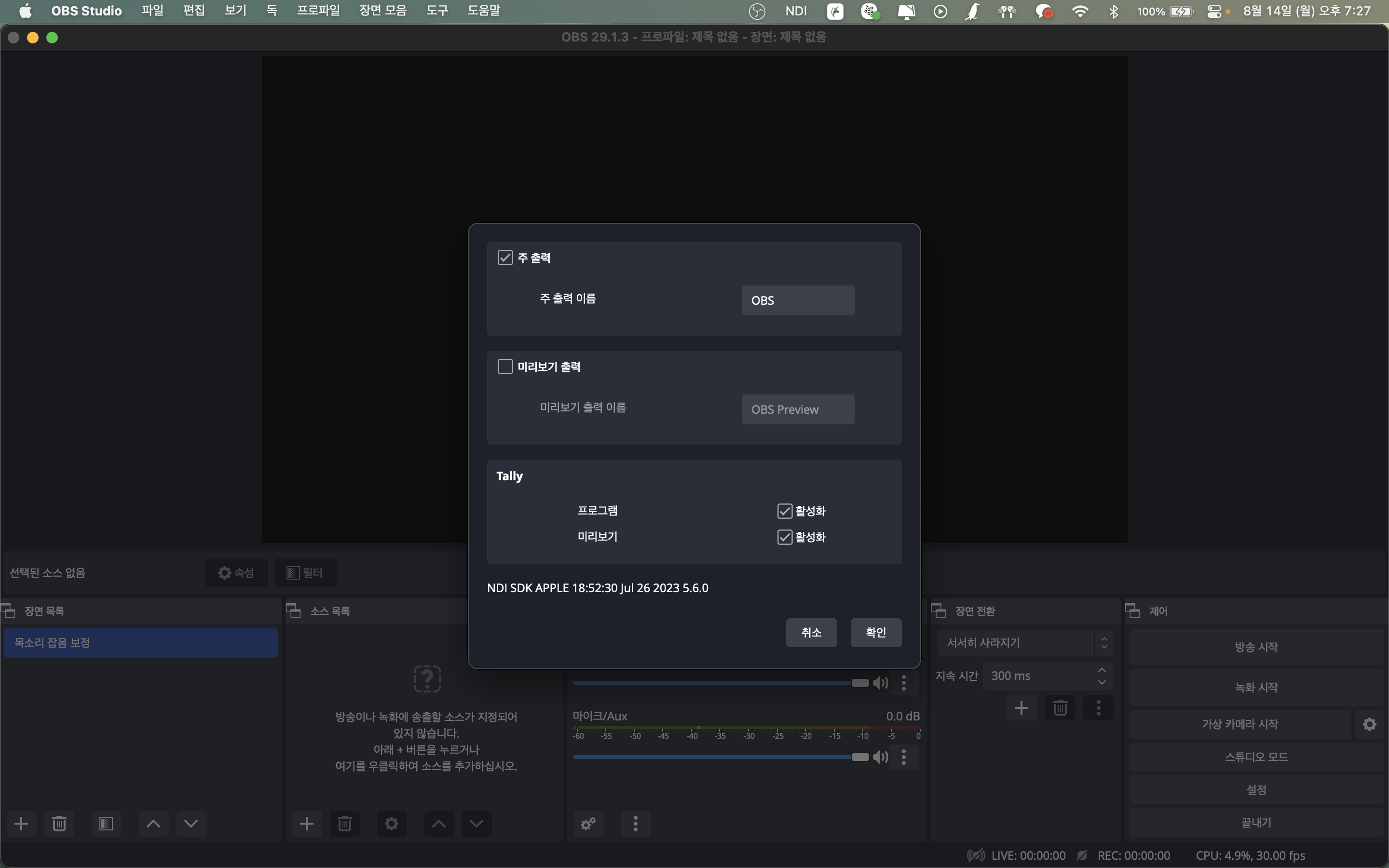Click the OBS Preview name field
The image size is (1389, 868).
tap(798, 409)
